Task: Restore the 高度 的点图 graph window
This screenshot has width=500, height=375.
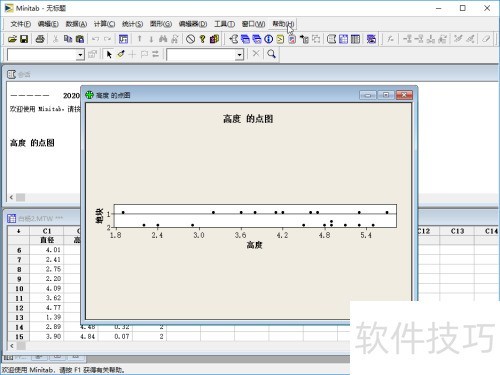Action: (386, 95)
